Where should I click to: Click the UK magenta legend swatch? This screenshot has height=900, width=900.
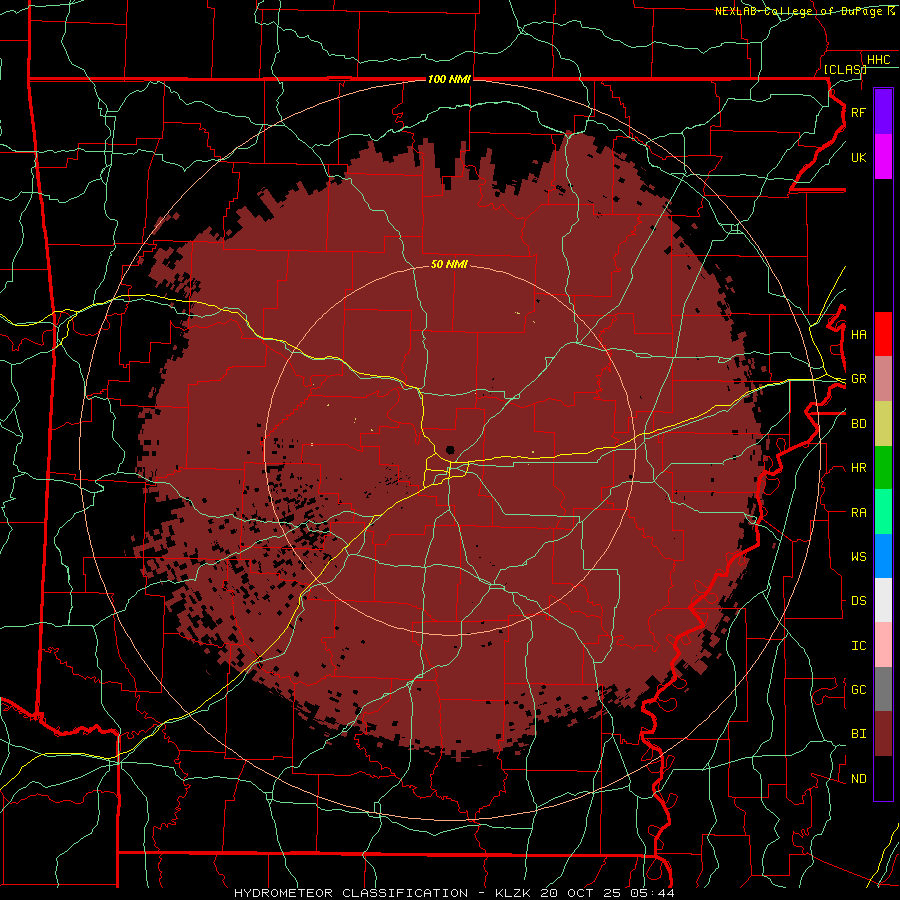883,157
